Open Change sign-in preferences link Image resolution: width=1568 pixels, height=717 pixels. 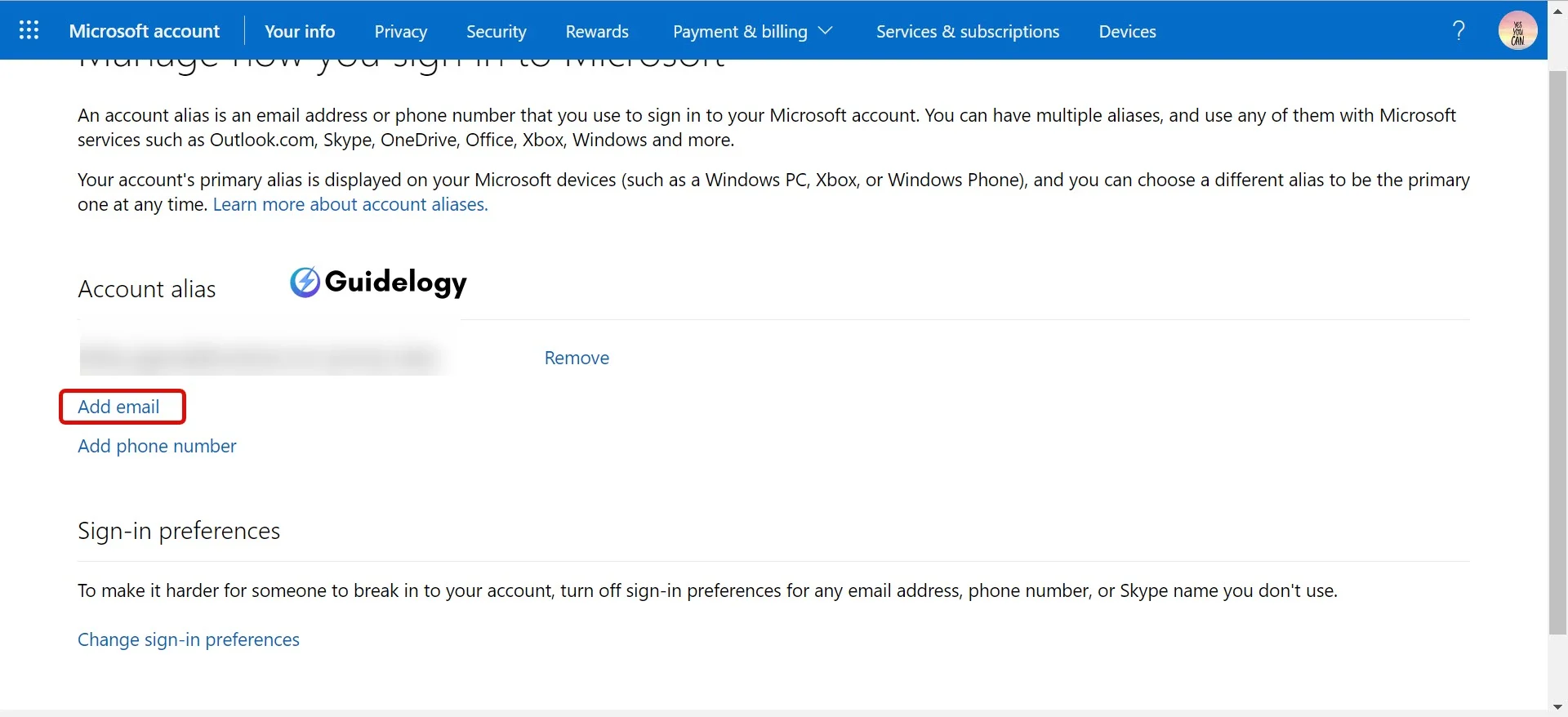pyautogui.click(x=189, y=639)
